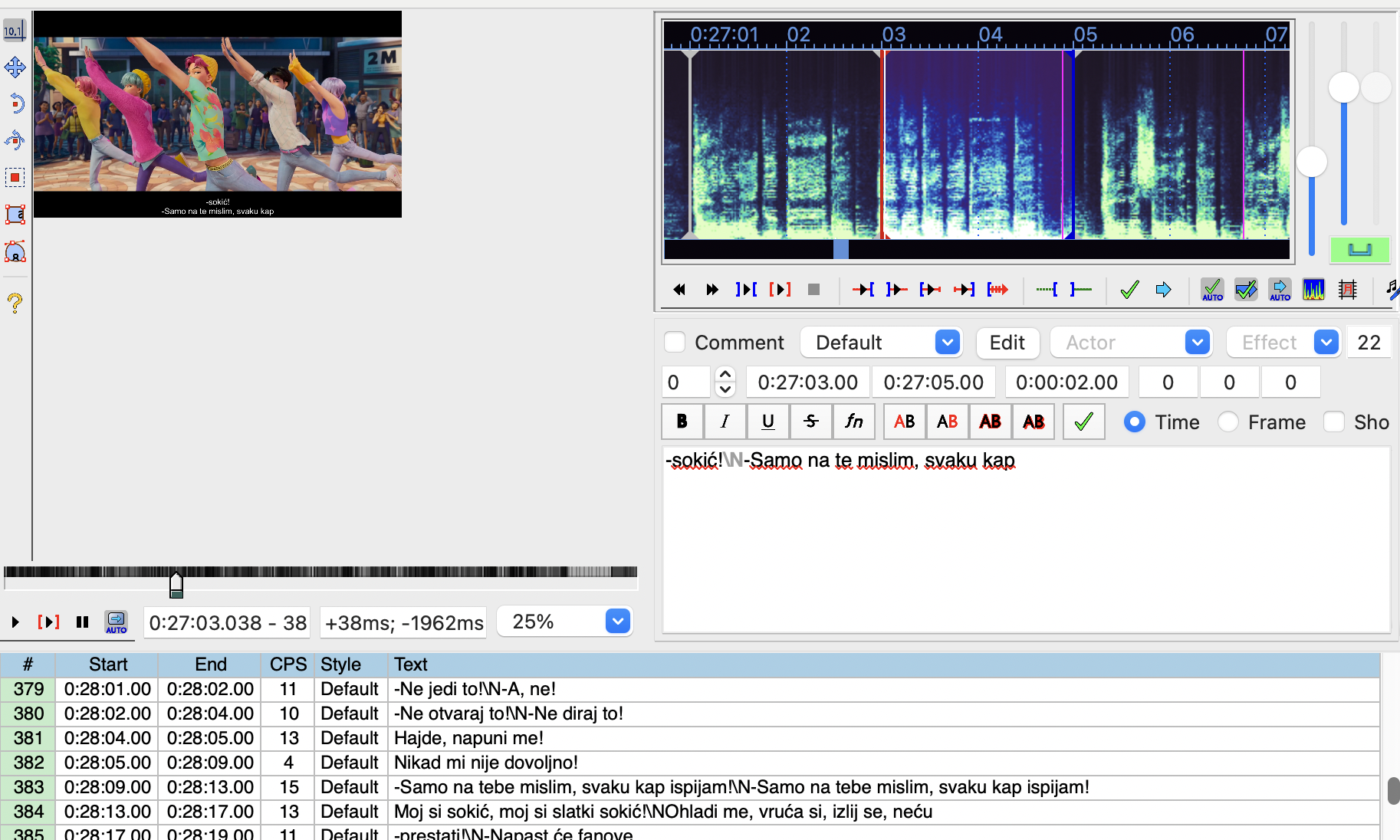
Task: Select the rotate on XY axis tool
Action: click(15, 140)
